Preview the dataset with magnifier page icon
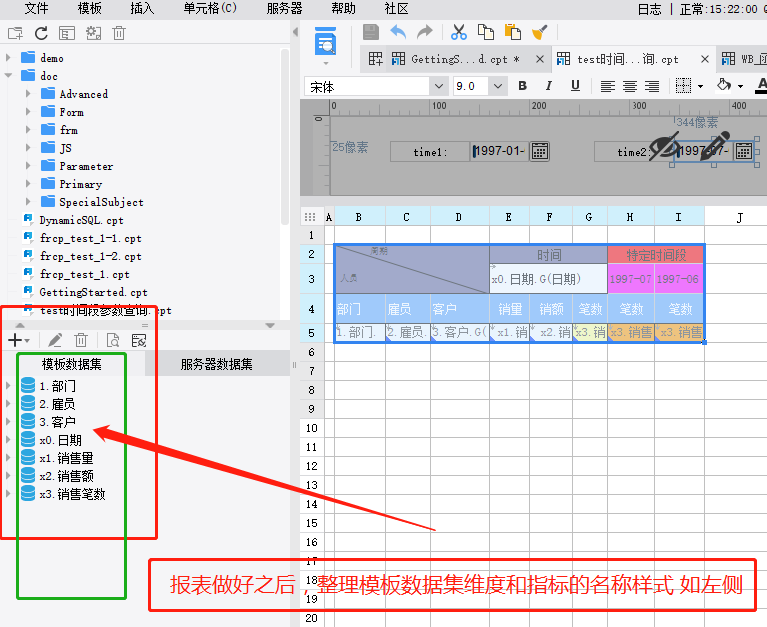Viewport: 767px width, 627px height. coord(113,340)
